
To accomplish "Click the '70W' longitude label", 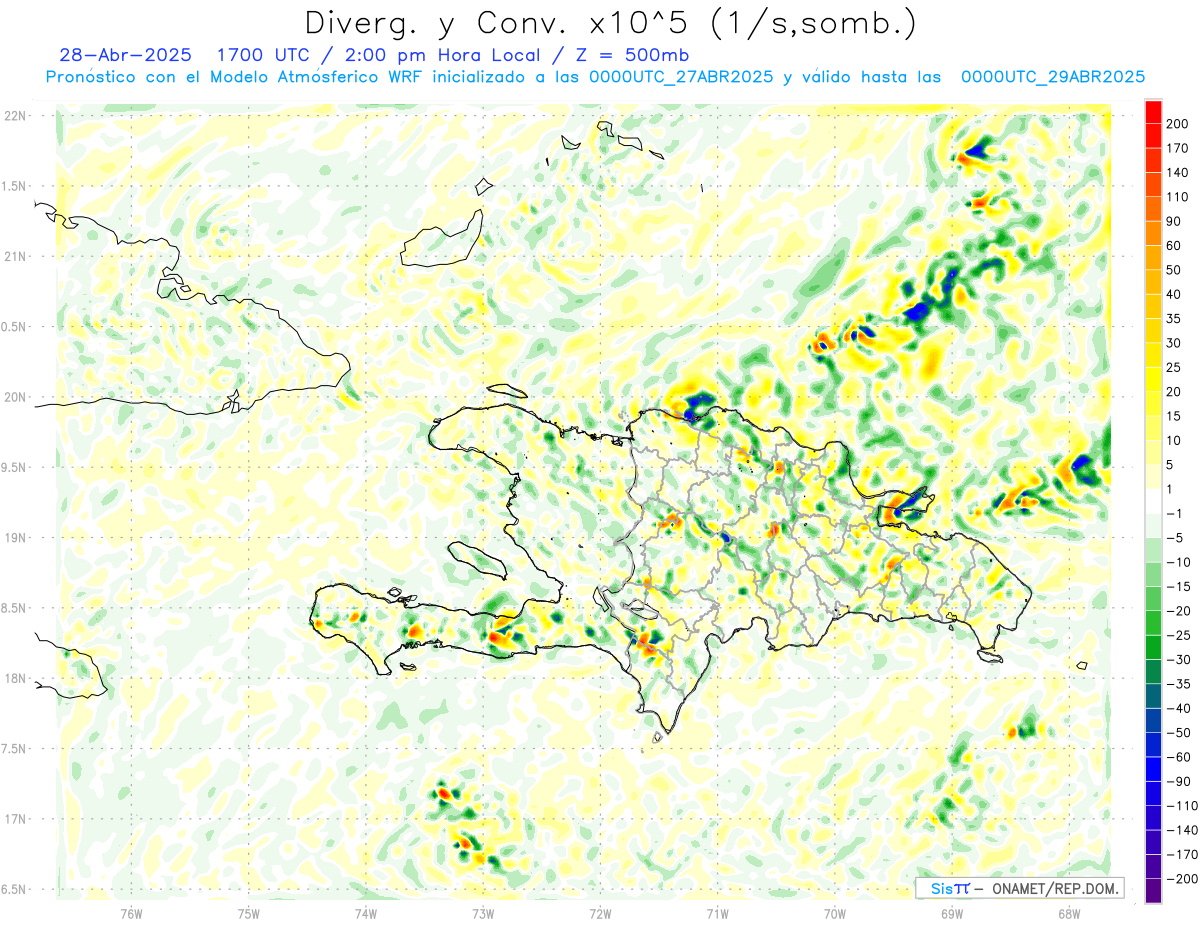I will coord(835,914).
